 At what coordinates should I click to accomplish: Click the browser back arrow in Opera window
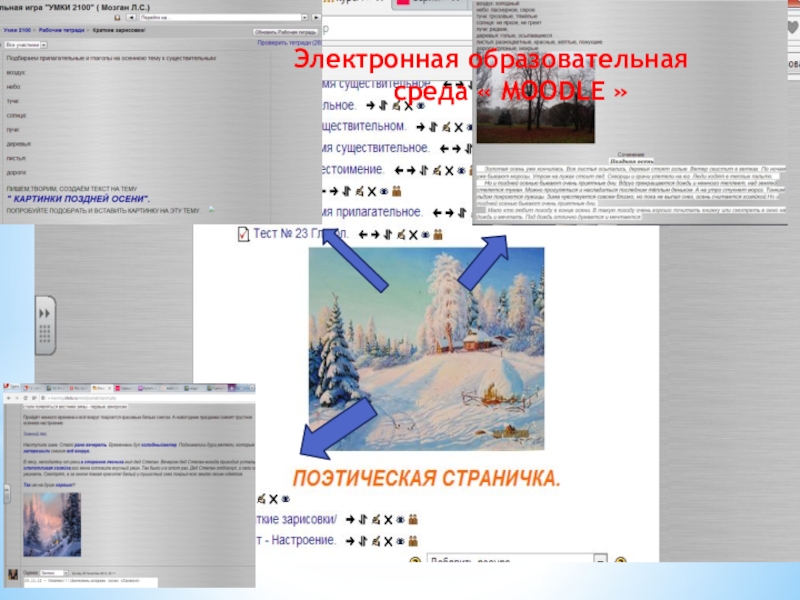point(9,398)
